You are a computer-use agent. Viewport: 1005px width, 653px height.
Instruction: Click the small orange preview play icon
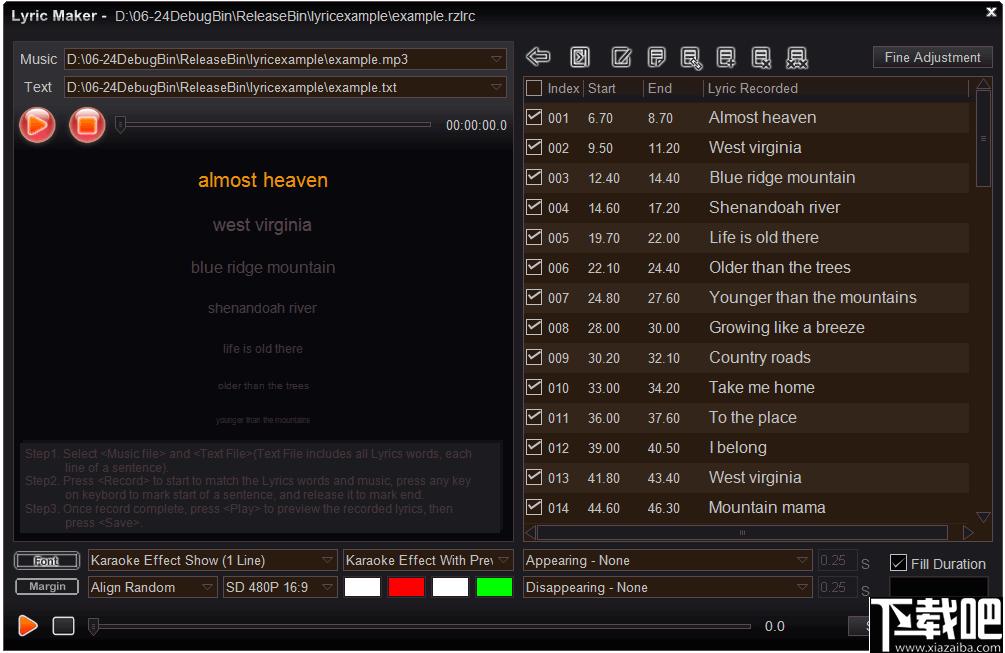(28, 626)
